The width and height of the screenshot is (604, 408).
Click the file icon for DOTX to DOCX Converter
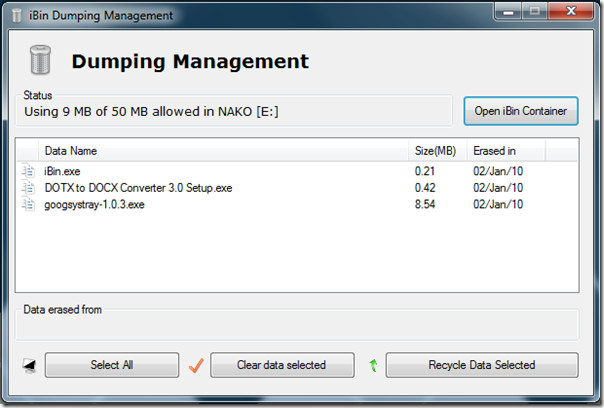point(28,188)
